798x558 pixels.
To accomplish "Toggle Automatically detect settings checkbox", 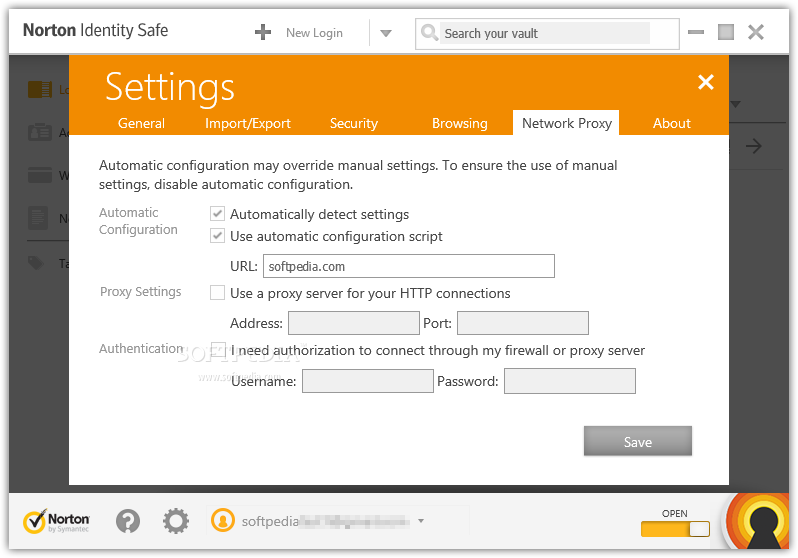I will pos(217,213).
